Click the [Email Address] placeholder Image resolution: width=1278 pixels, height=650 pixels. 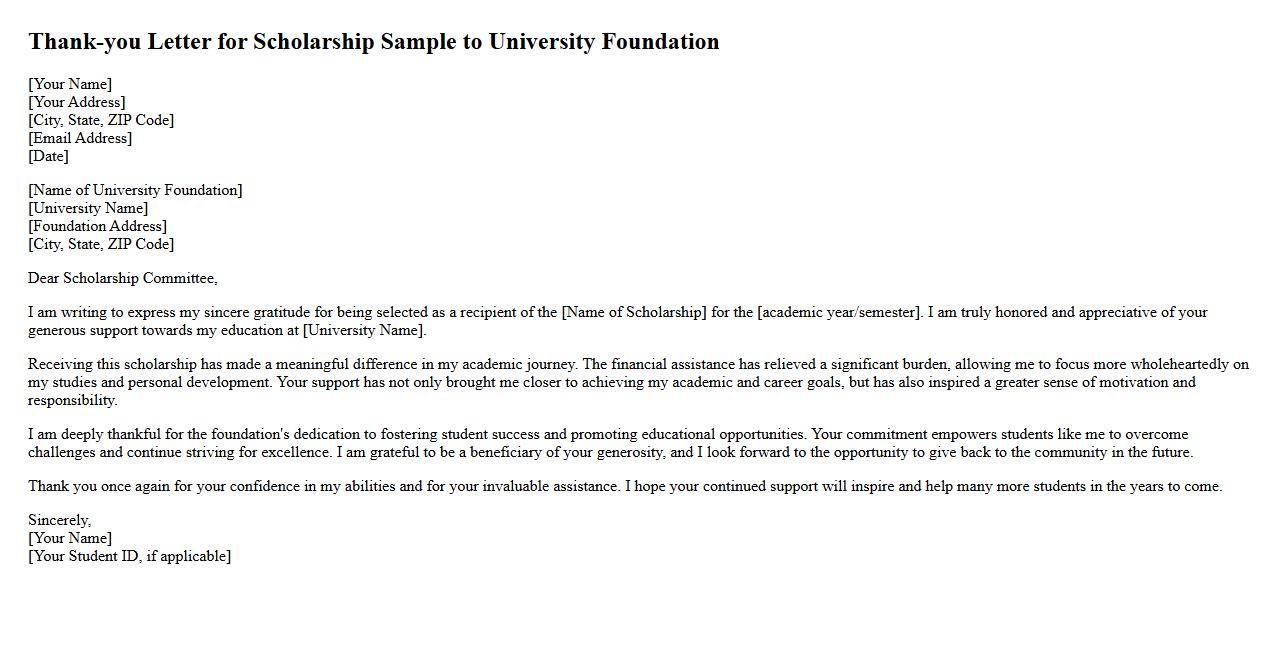80,138
